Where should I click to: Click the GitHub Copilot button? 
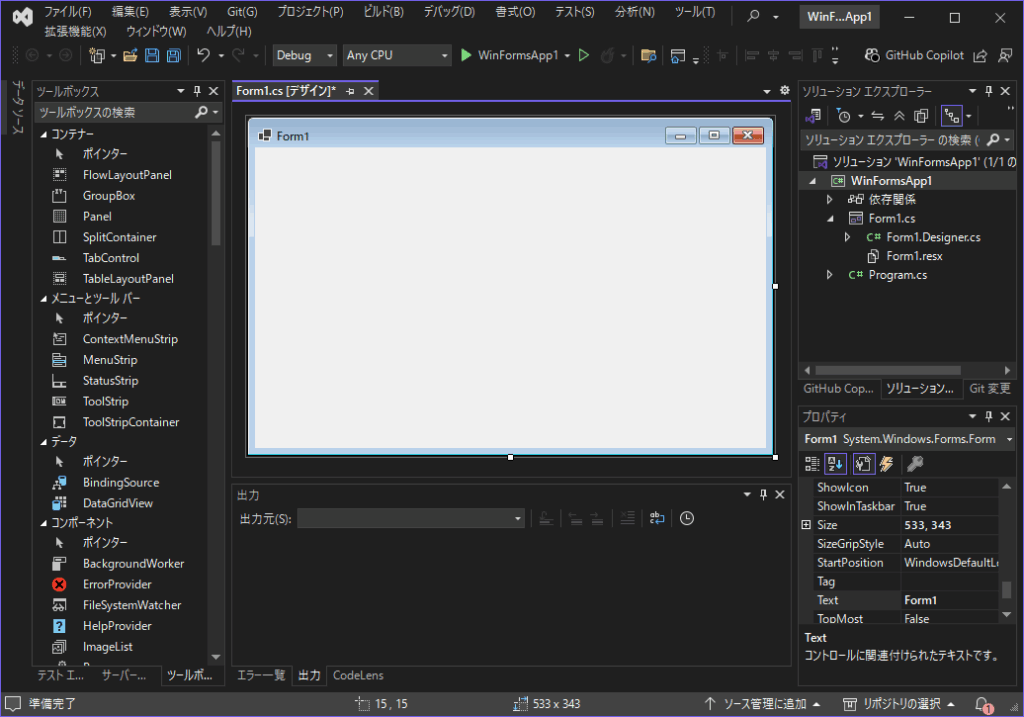(x=914, y=55)
